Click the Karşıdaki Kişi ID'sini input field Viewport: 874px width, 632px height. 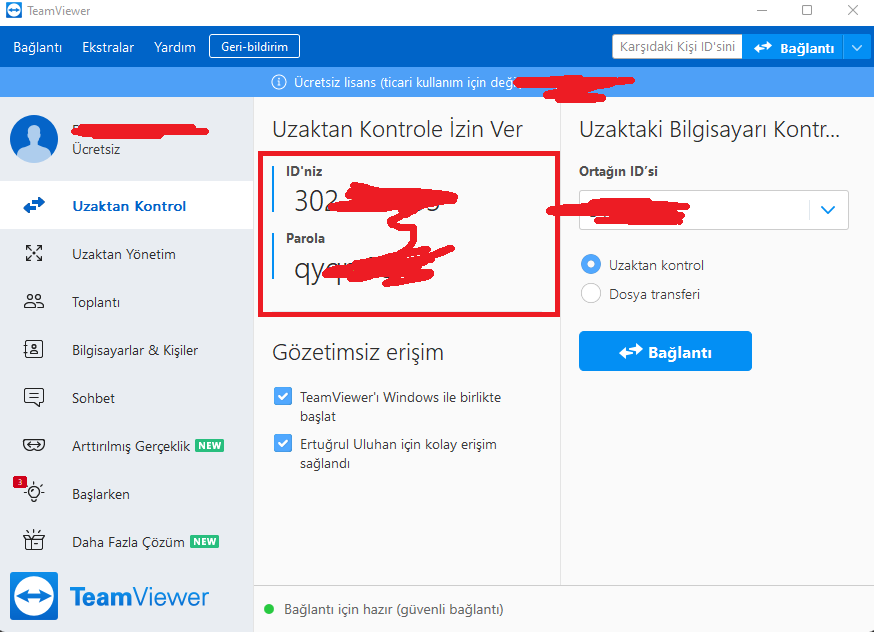pos(677,47)
